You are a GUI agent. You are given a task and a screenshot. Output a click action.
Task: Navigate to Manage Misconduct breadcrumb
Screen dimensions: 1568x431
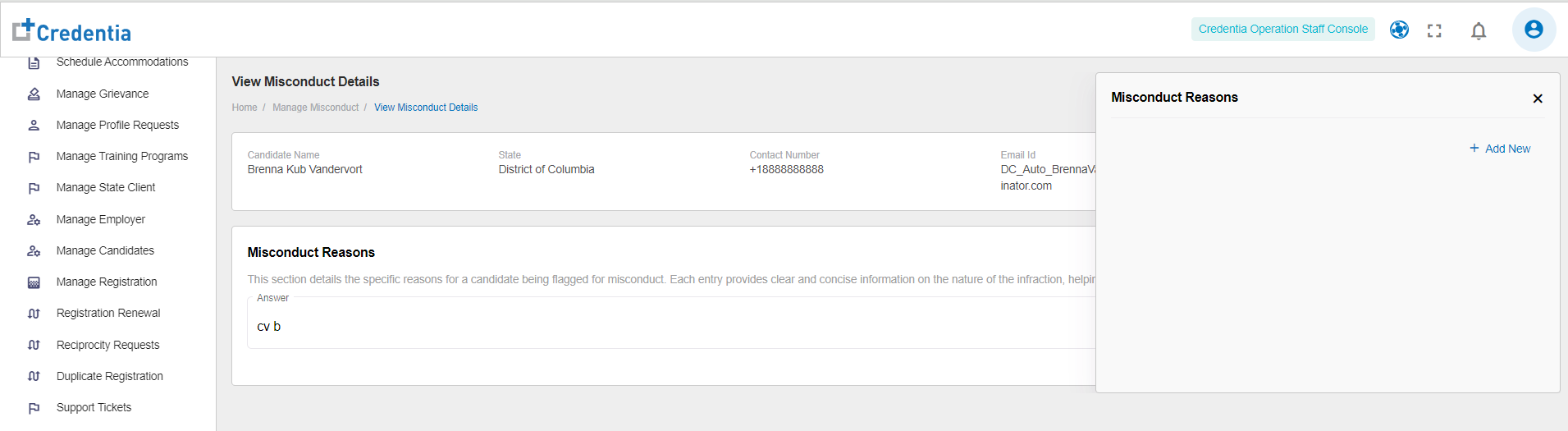point(315,108)
